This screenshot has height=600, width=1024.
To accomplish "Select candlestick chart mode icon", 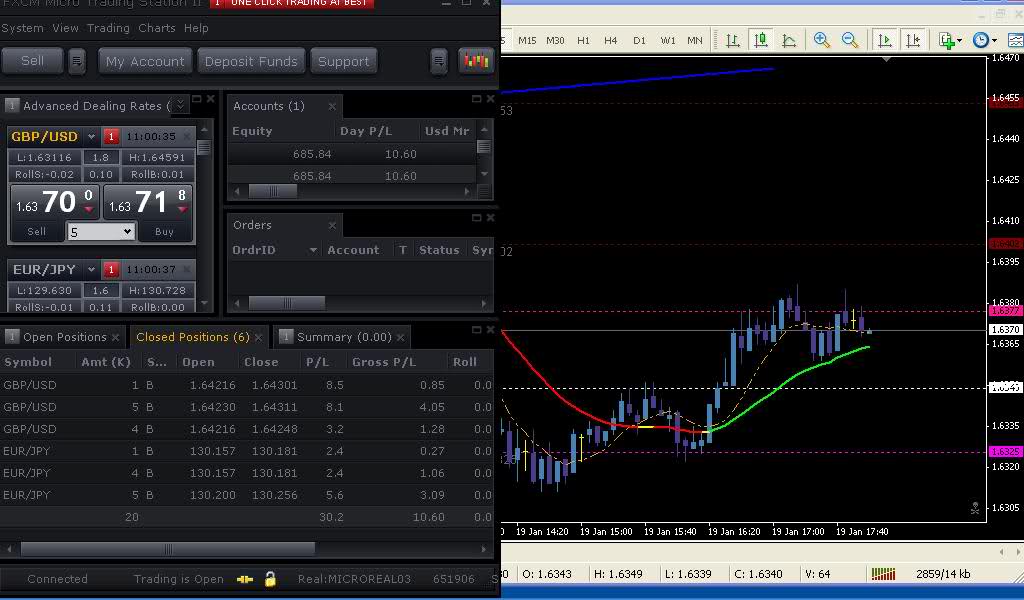I will [x=761, y=40].
